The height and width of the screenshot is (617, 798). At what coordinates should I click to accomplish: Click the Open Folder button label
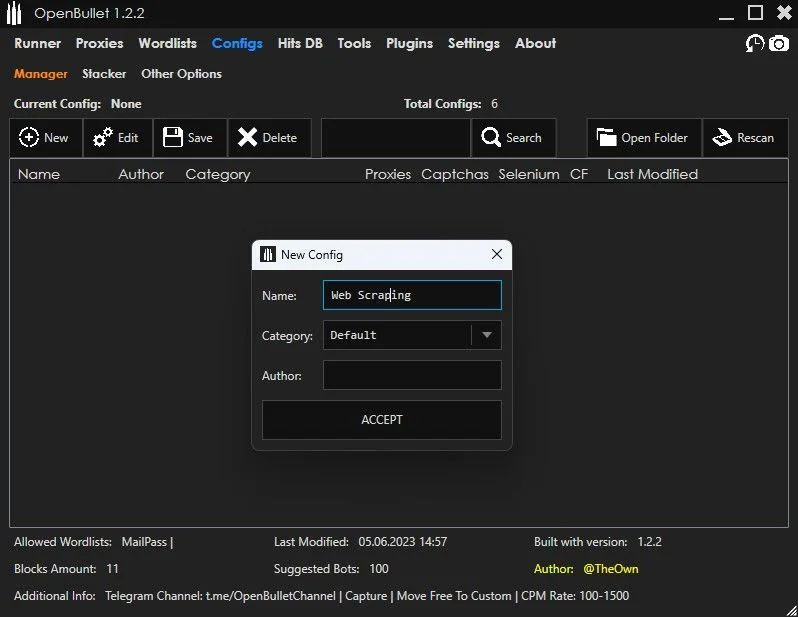654,138
